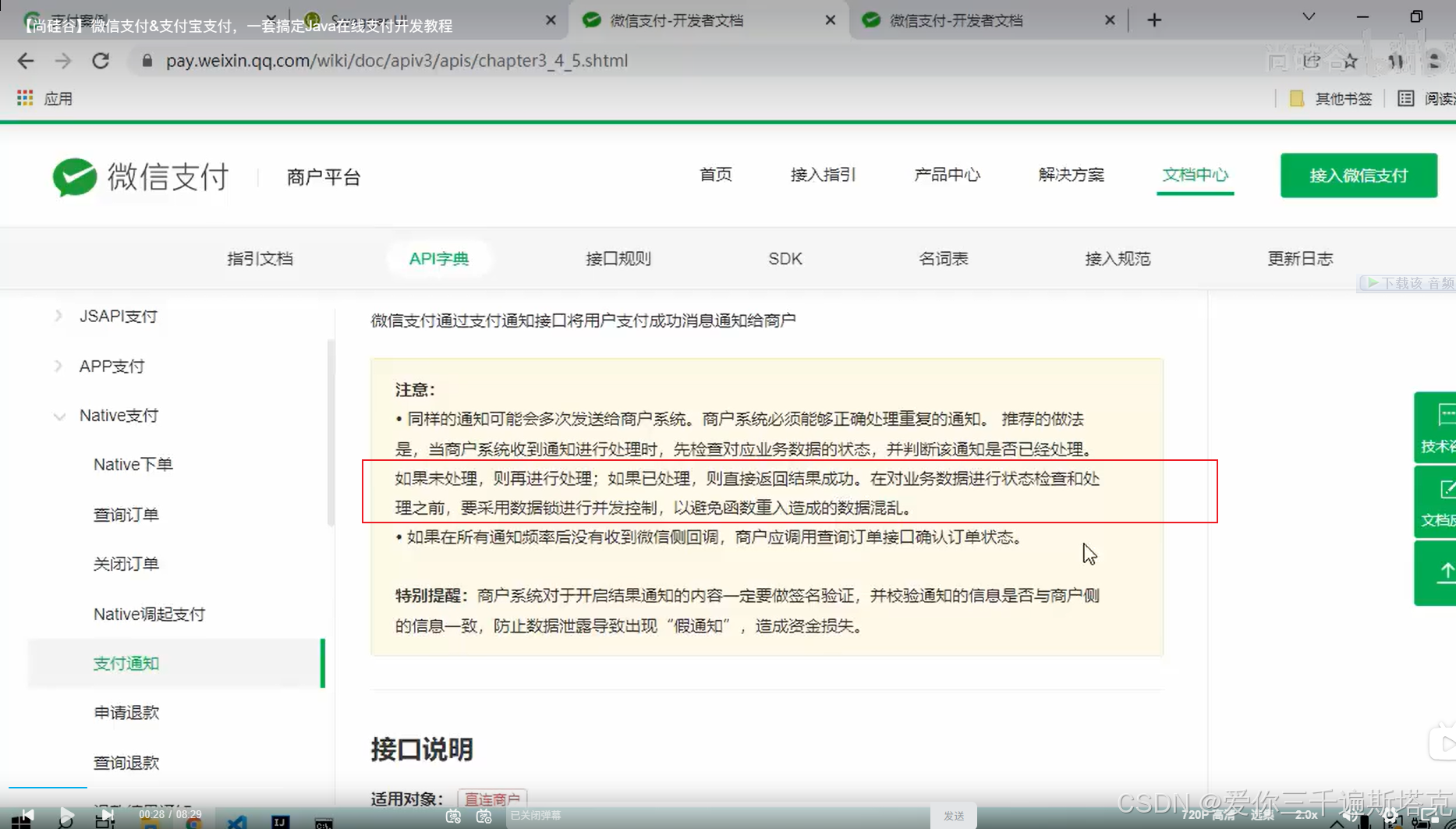Switch to the 接口规则 tab
The height and width of the screenshot is (829, 1456).
point(618,259)
